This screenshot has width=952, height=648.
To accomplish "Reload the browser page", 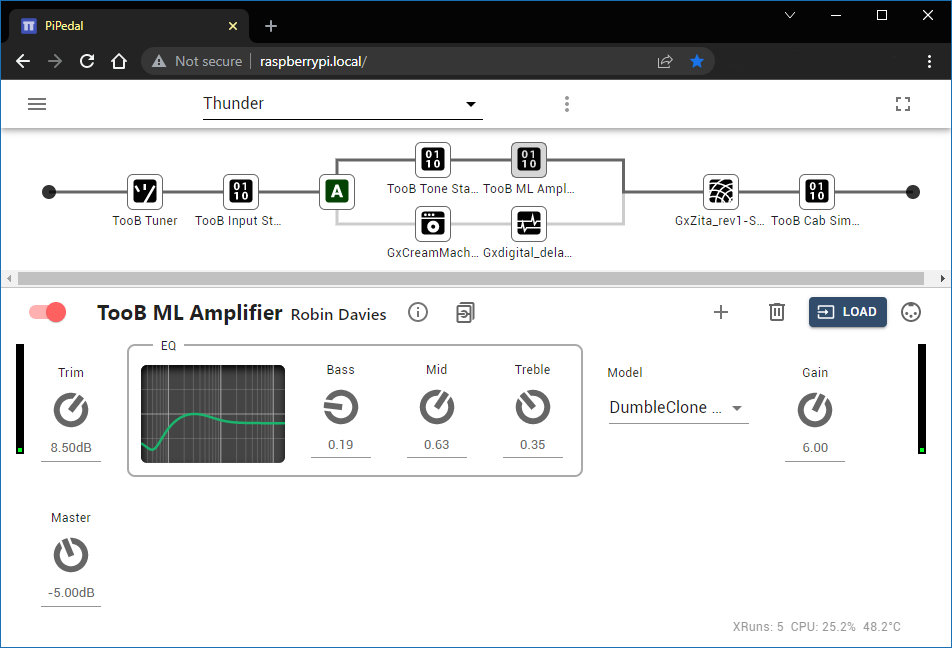I will [x=87, y=61].
